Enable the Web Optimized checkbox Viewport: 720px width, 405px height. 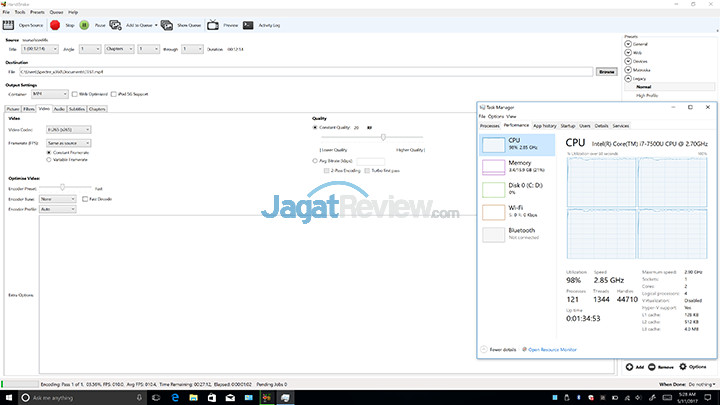tap(74, 94)
